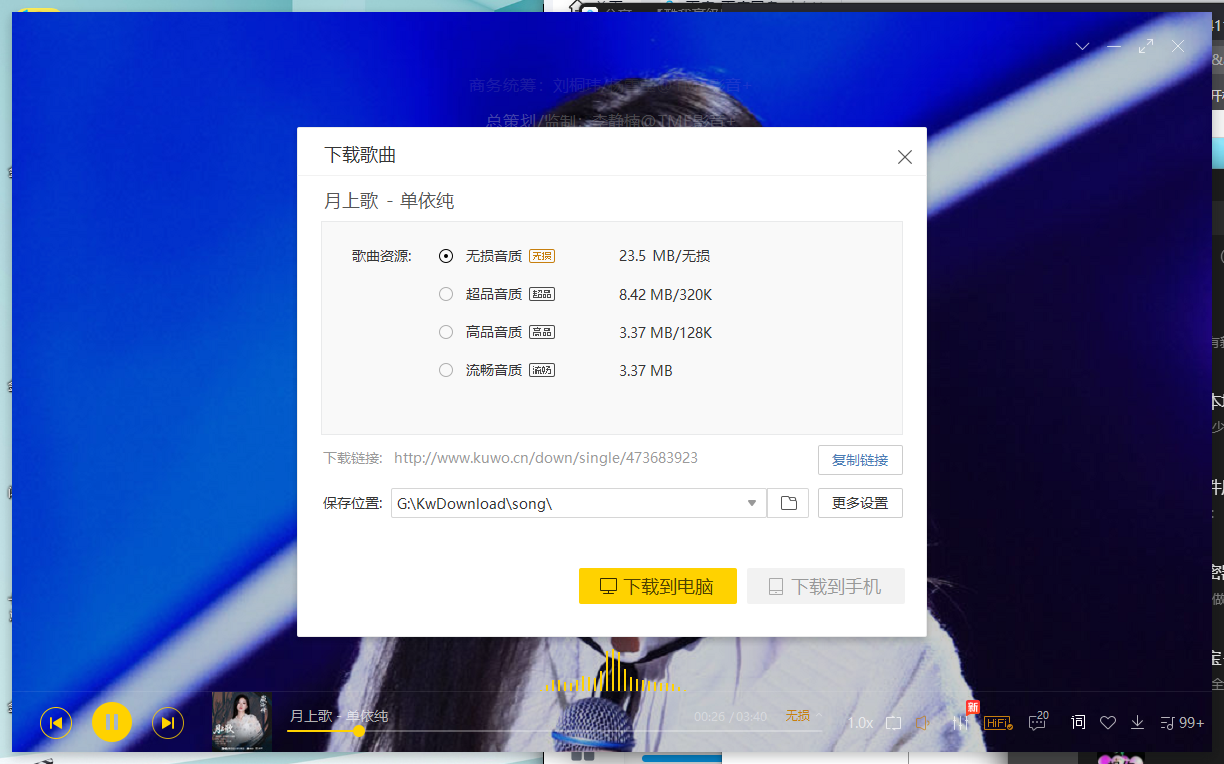This screenshot has width=1224, height=764.
Task: Select 无损音质 lossless quality option
Action: pos(446,256)
